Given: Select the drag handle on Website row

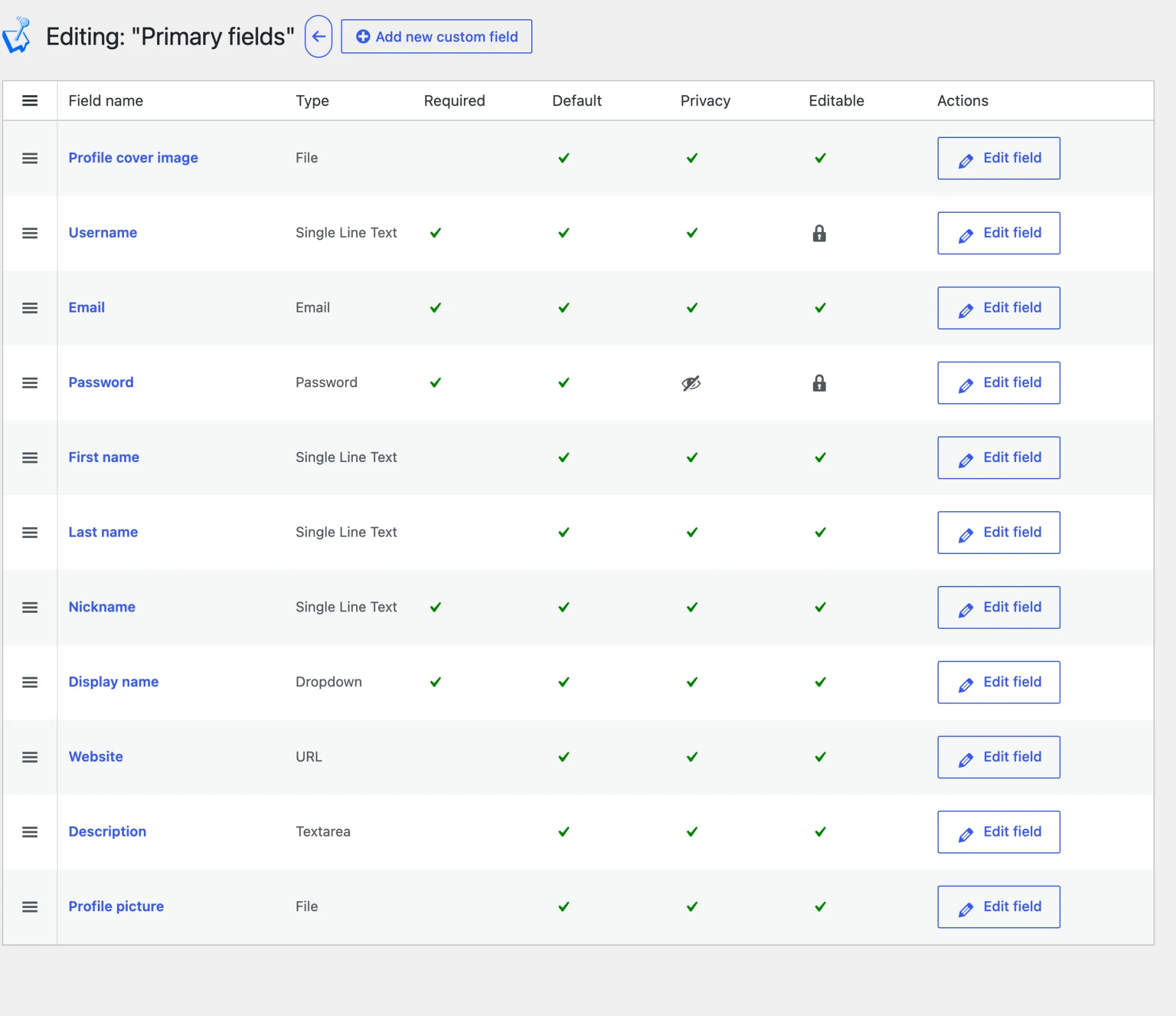Looking at the screenshot, I should tap(30, 757).
